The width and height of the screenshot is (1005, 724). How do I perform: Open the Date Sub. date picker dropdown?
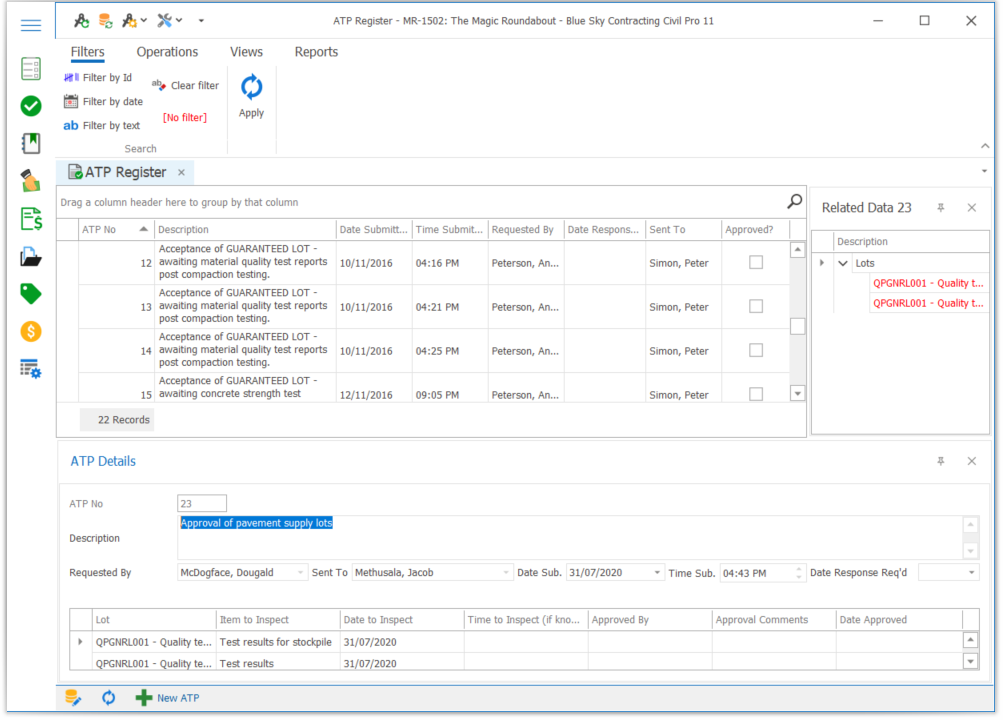657,573
